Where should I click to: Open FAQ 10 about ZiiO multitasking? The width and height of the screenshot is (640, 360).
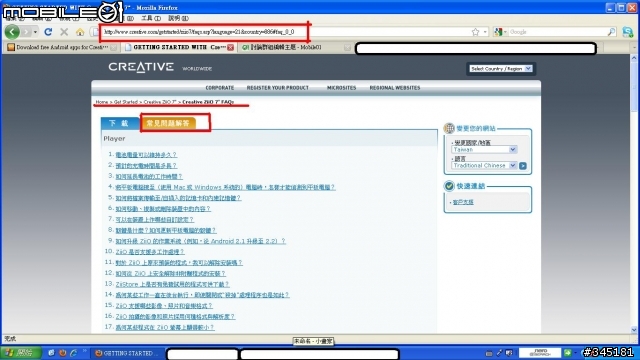[150, 252]
